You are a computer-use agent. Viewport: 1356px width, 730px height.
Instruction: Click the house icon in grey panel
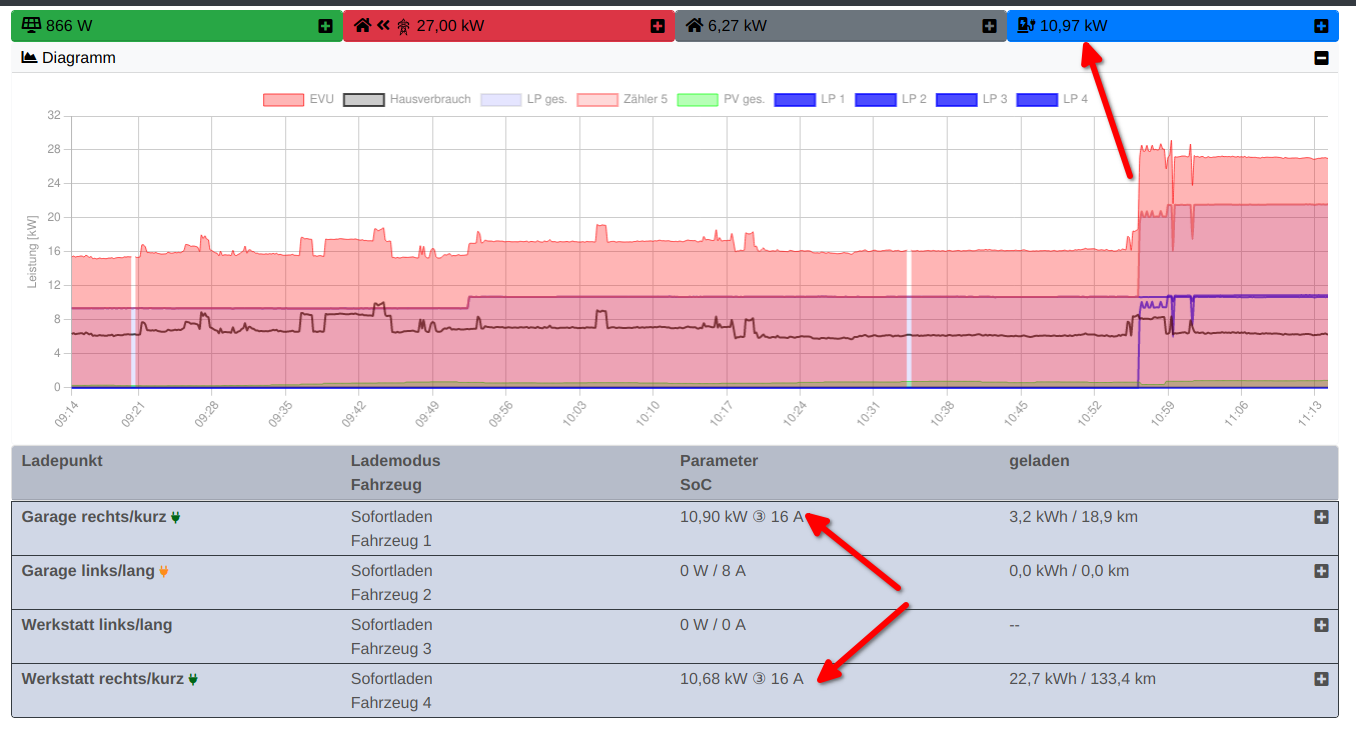[694, 25]
